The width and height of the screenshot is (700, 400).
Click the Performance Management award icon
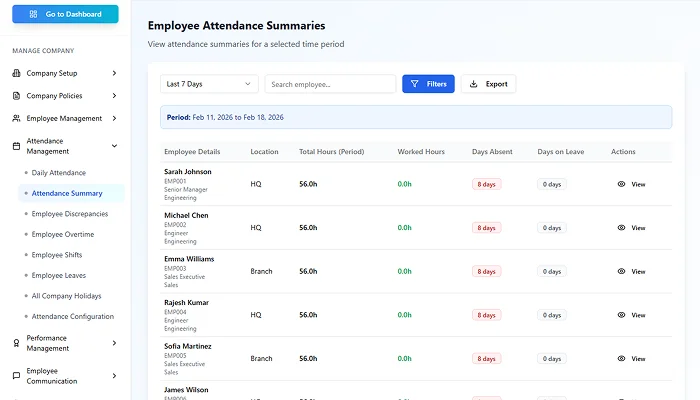pyautogui.click(x=16, y=343)
